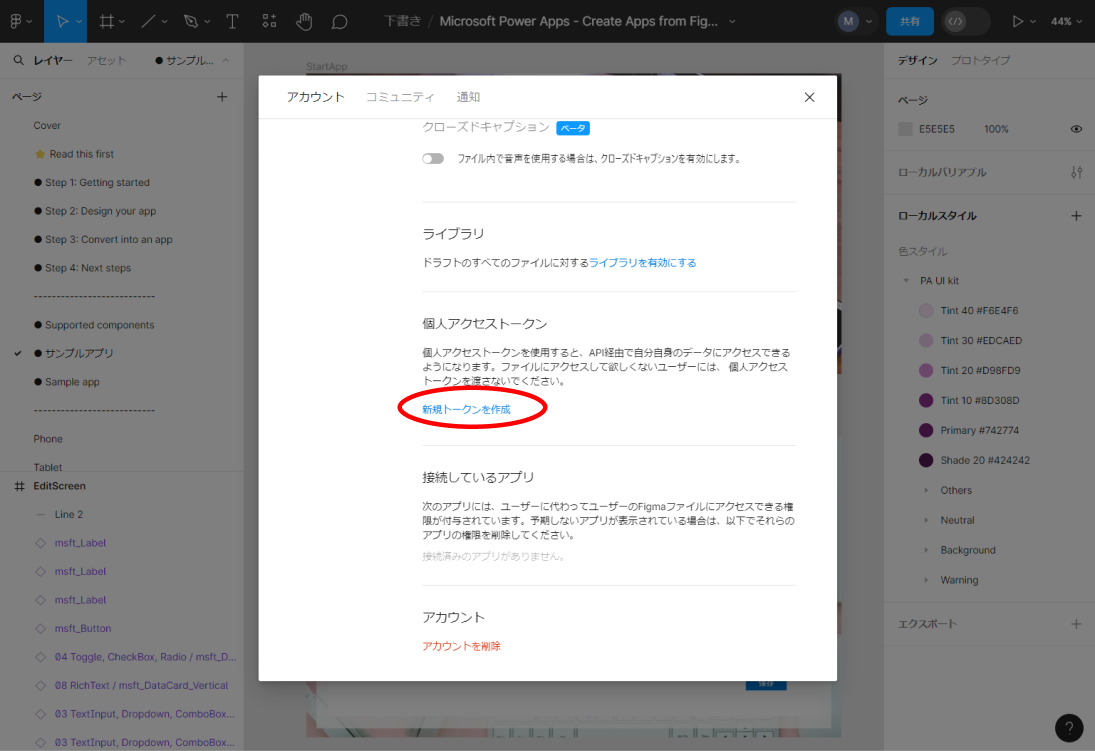Add an export setting with plus icon

(1076, 624)
